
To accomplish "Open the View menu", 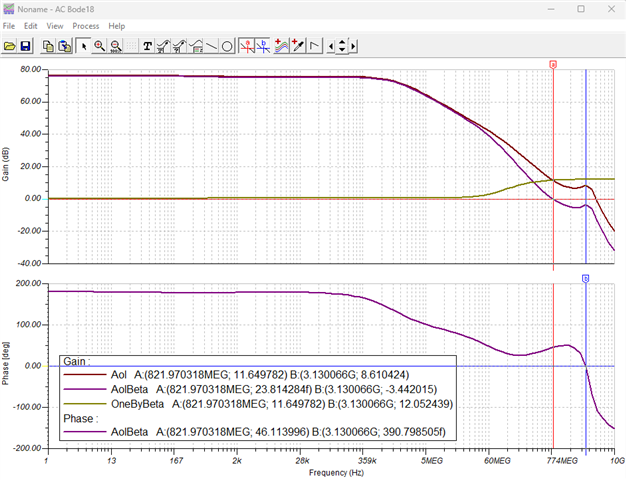I will point(55,26).
